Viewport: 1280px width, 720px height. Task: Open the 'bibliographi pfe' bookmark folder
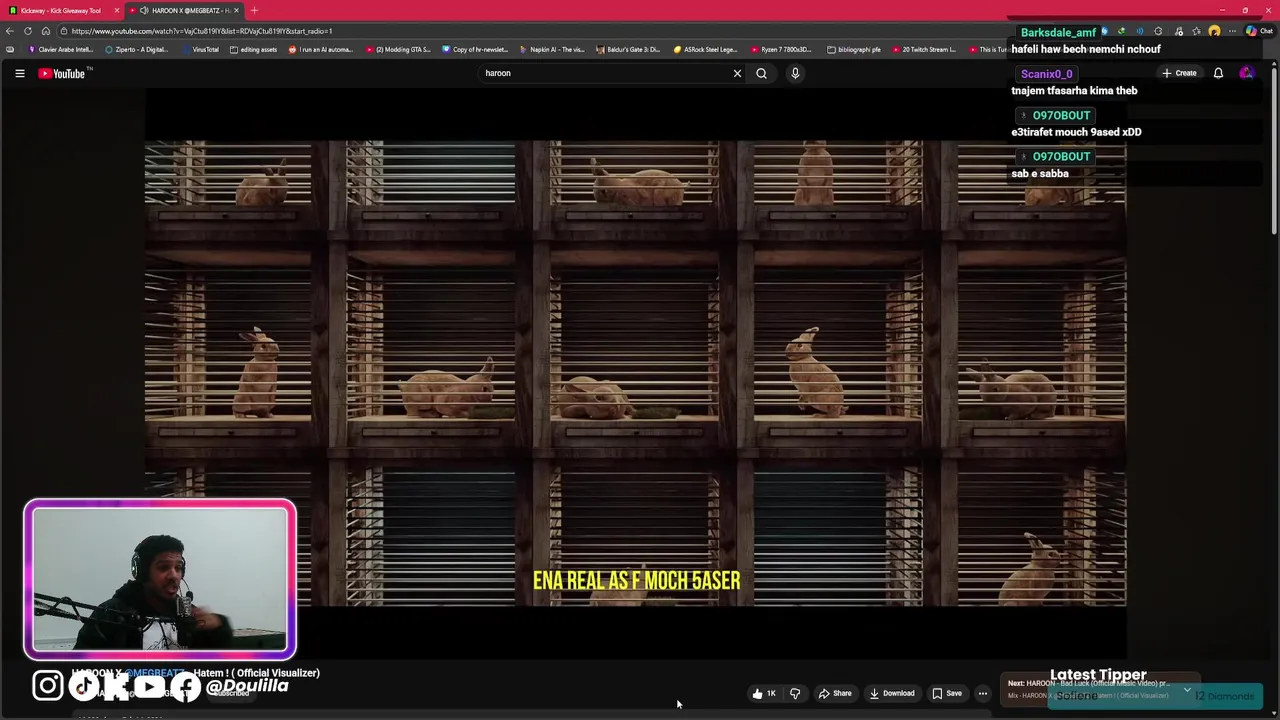pos(853,49)
